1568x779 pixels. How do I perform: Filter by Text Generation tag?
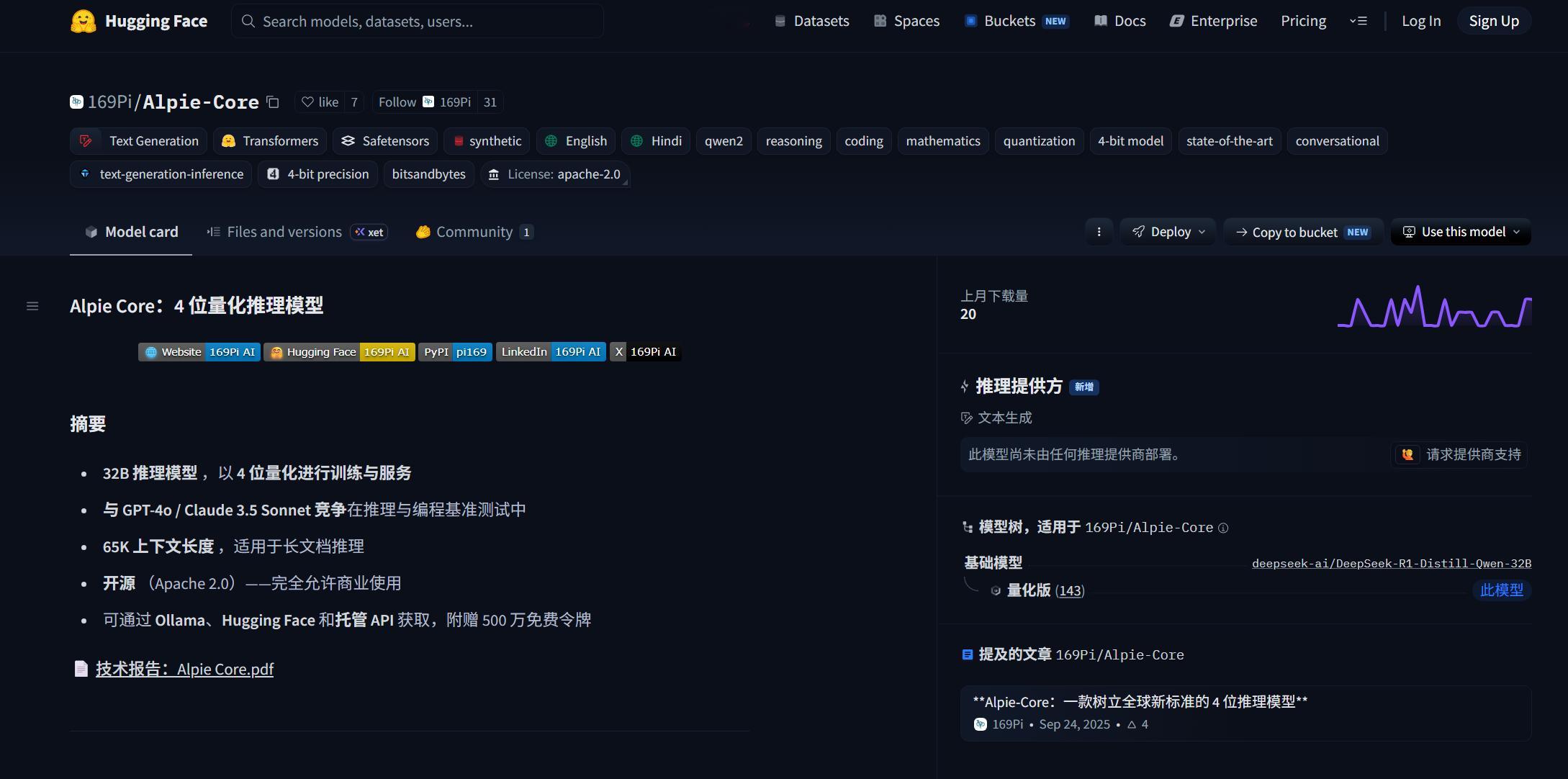click(x=139, y=141)
